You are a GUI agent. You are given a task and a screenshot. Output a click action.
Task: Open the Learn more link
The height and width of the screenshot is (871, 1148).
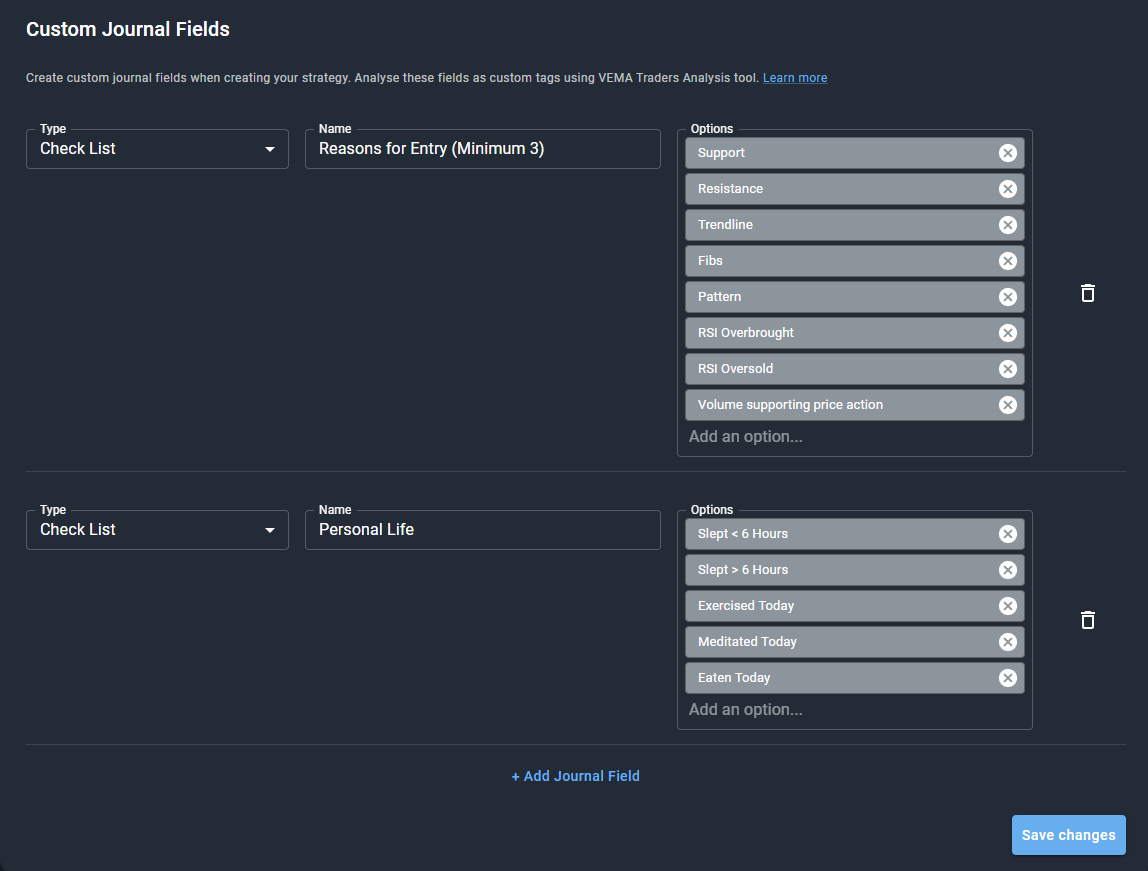pyautogui.click(x=795, y=78)
